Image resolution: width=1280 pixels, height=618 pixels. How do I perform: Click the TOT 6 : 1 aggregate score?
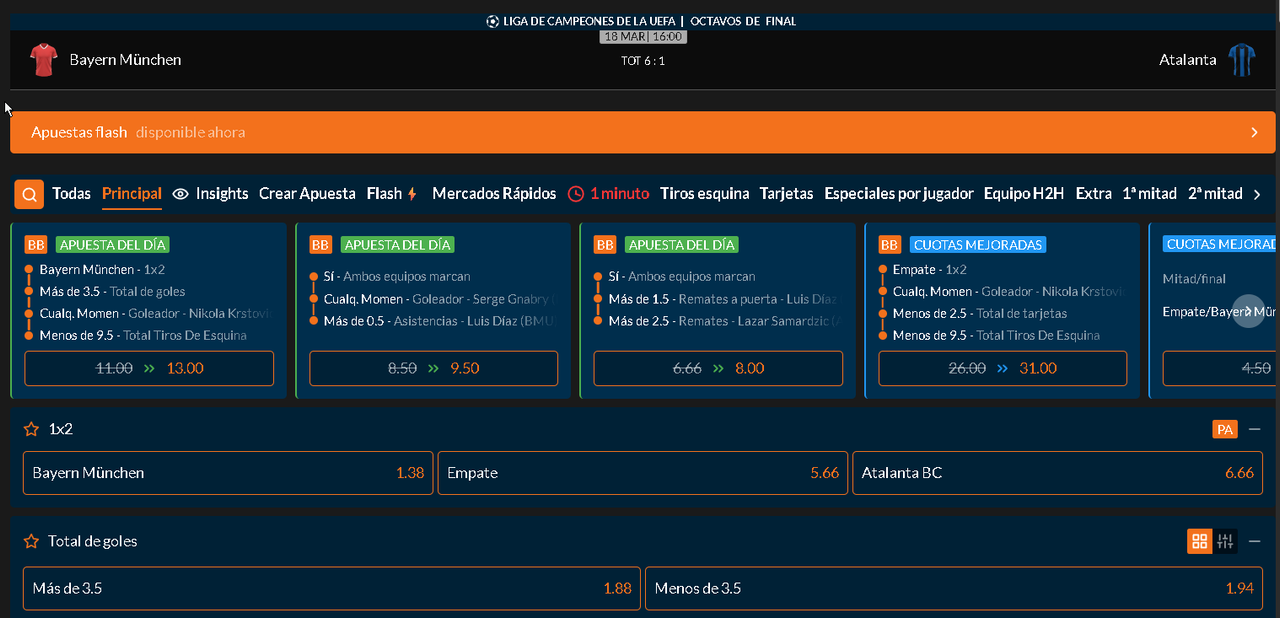(643, 61)
